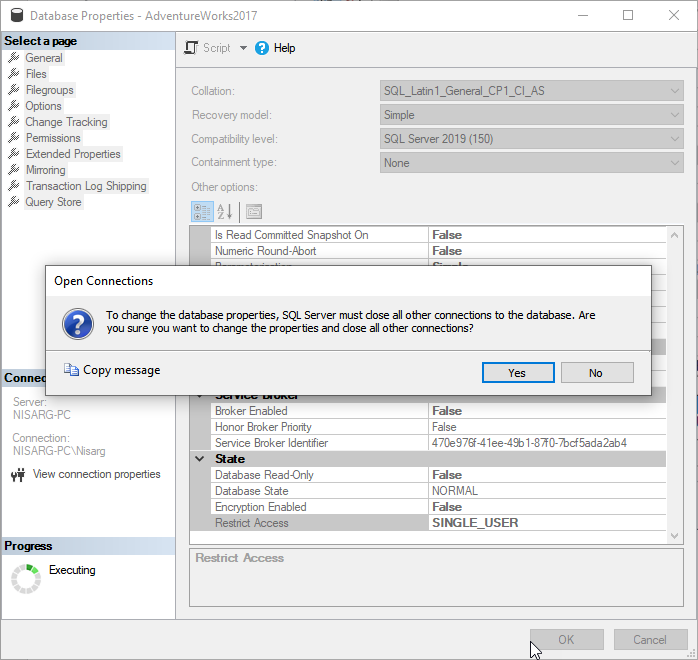View connection properties link
The image size is (698, 660).
[97, 474]
